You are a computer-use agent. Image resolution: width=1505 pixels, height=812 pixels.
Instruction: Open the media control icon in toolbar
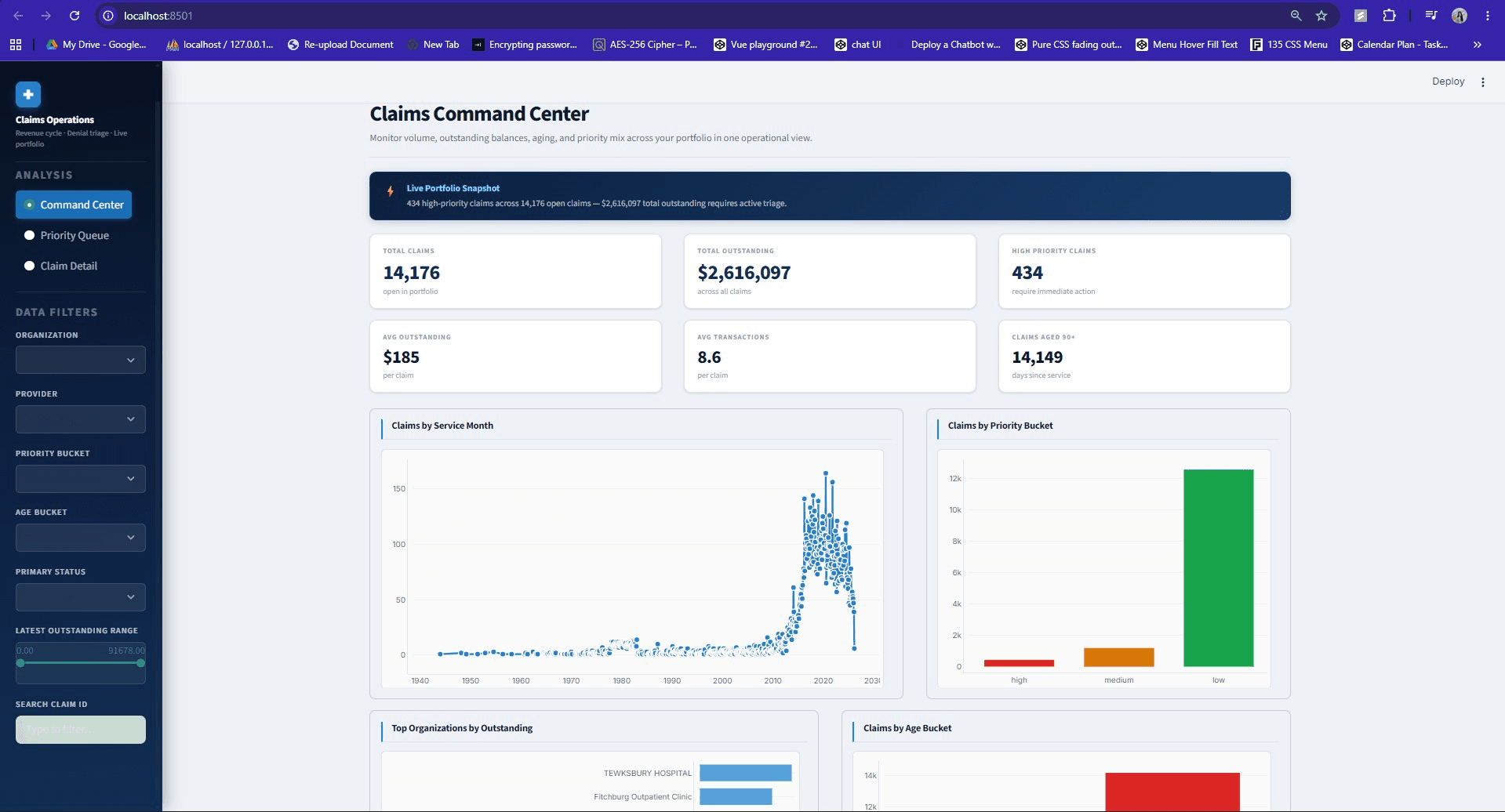click(1431, 16)
